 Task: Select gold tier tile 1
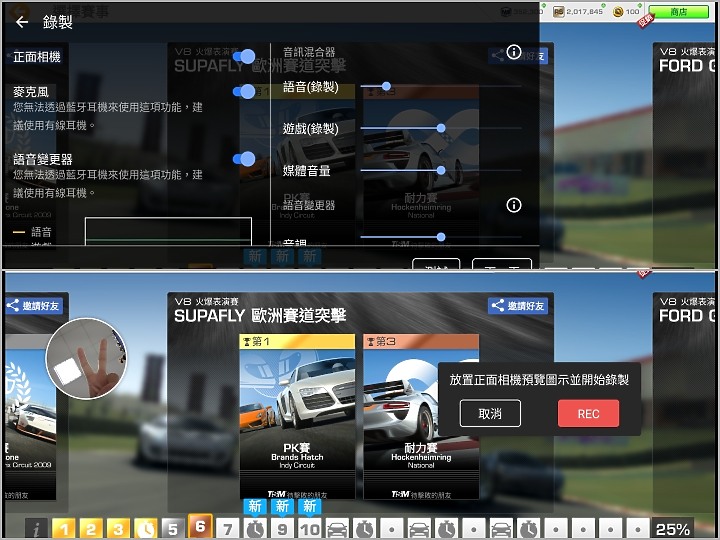(x=64, y=529)
